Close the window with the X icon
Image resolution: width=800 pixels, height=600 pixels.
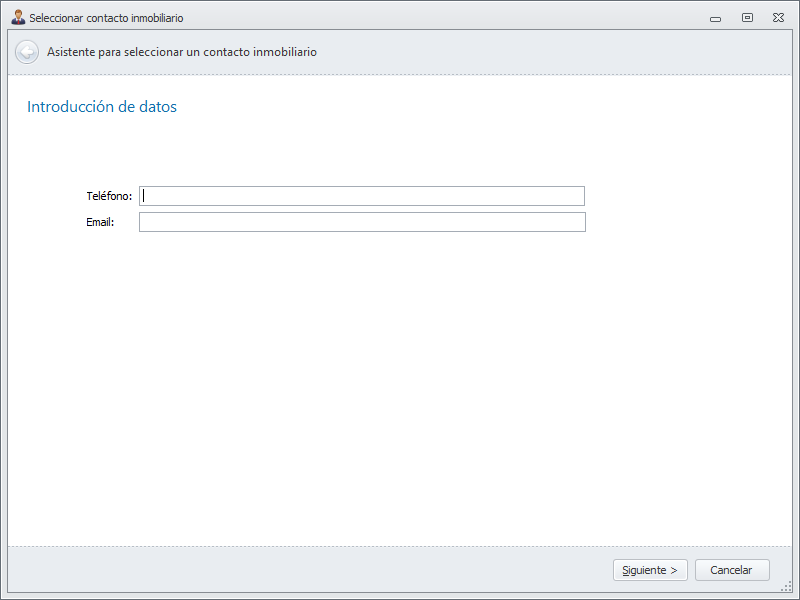point(778,18)
